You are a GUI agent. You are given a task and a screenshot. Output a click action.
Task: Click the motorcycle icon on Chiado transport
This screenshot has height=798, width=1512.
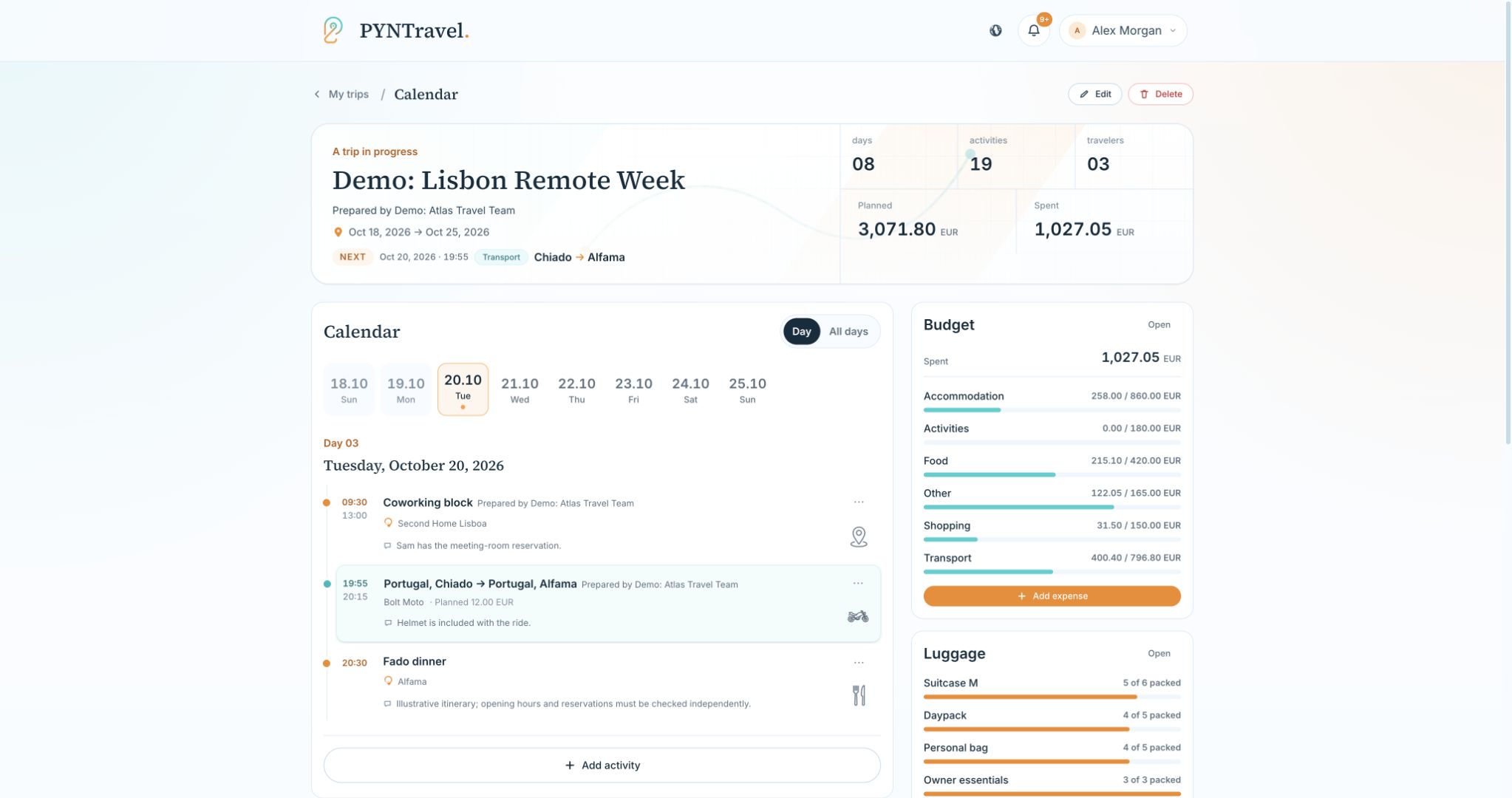point(858,616)
